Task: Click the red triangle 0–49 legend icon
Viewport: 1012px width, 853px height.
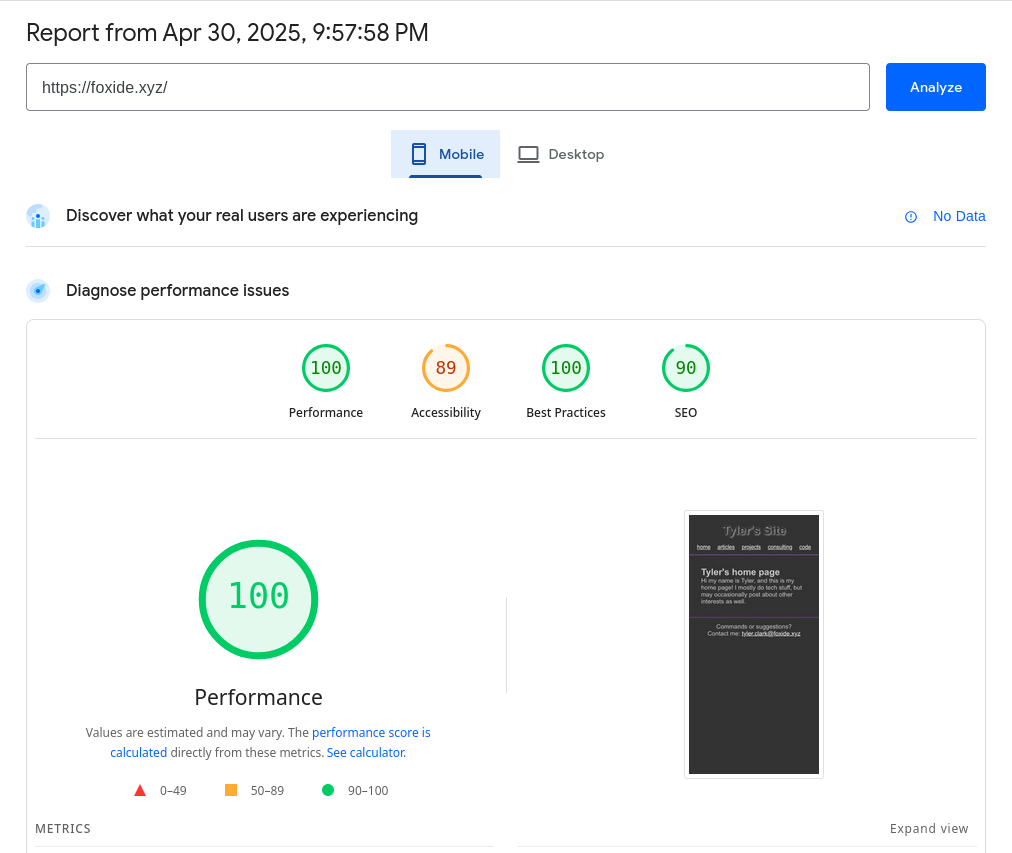Action: [140, 790]
